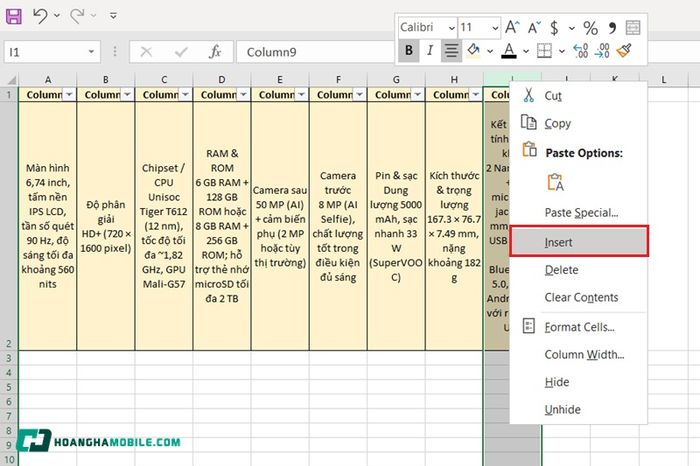Viewport: 700px width, 466px height.
Task: Toggle center alignment in the mini toolbar
Action: tap(451, 50)
